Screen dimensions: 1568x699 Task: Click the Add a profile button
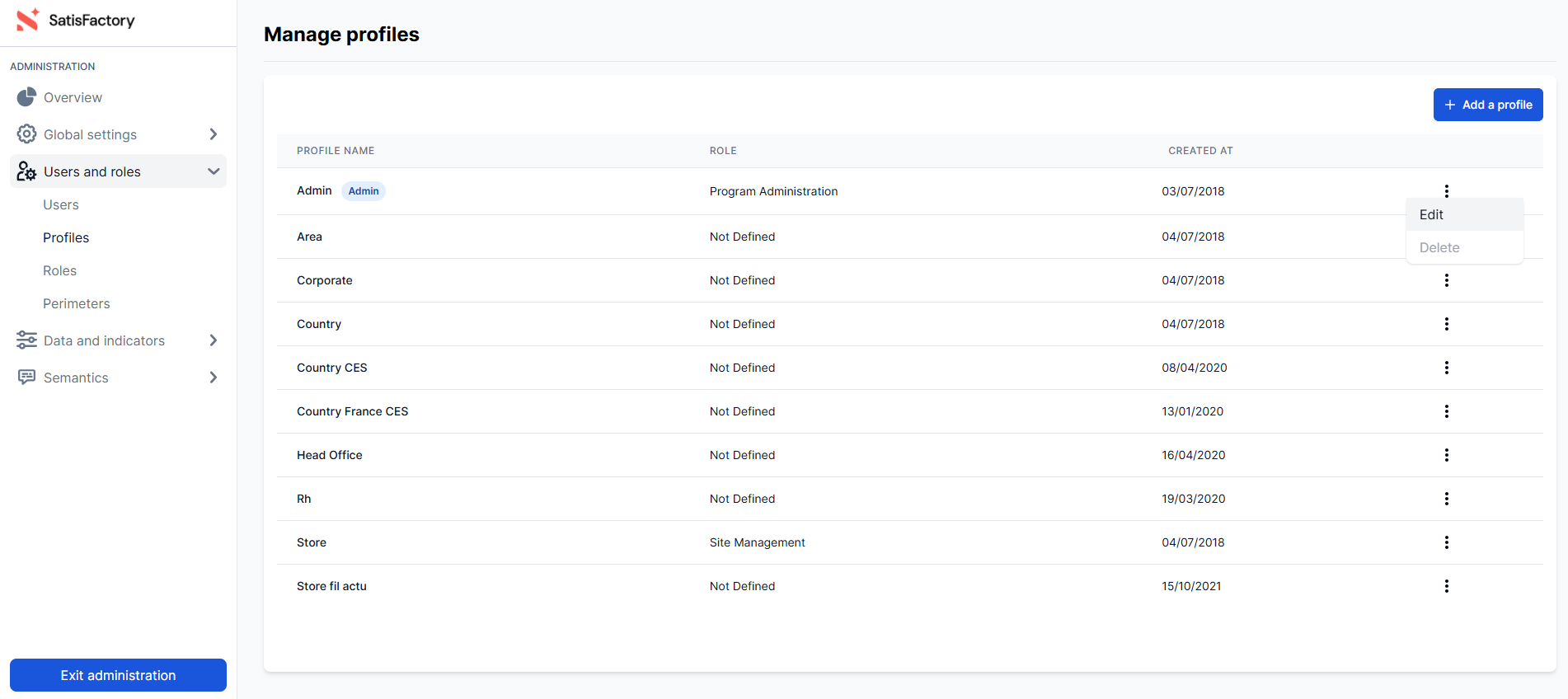1487,105
